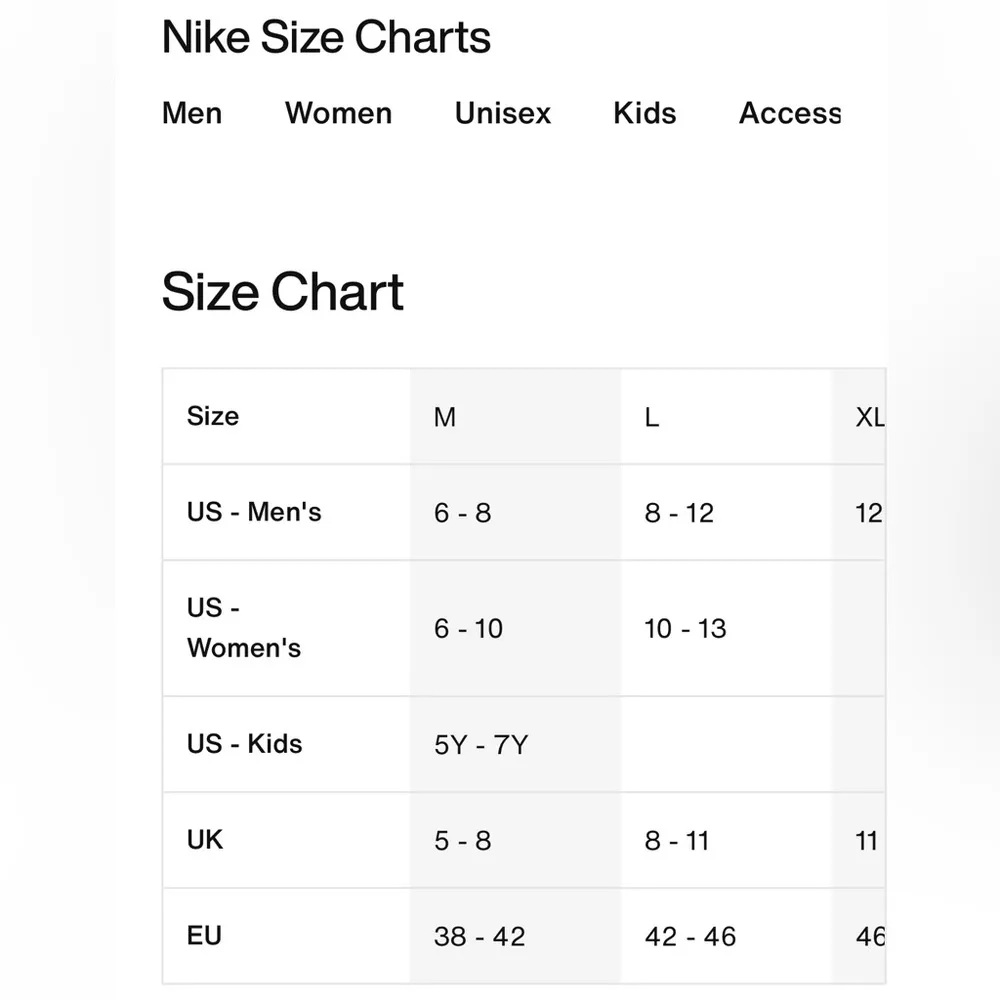Viewport: 1000px width, 1000px height.
Task: Switch to the Men size chart tab
Action: [192, 114]
